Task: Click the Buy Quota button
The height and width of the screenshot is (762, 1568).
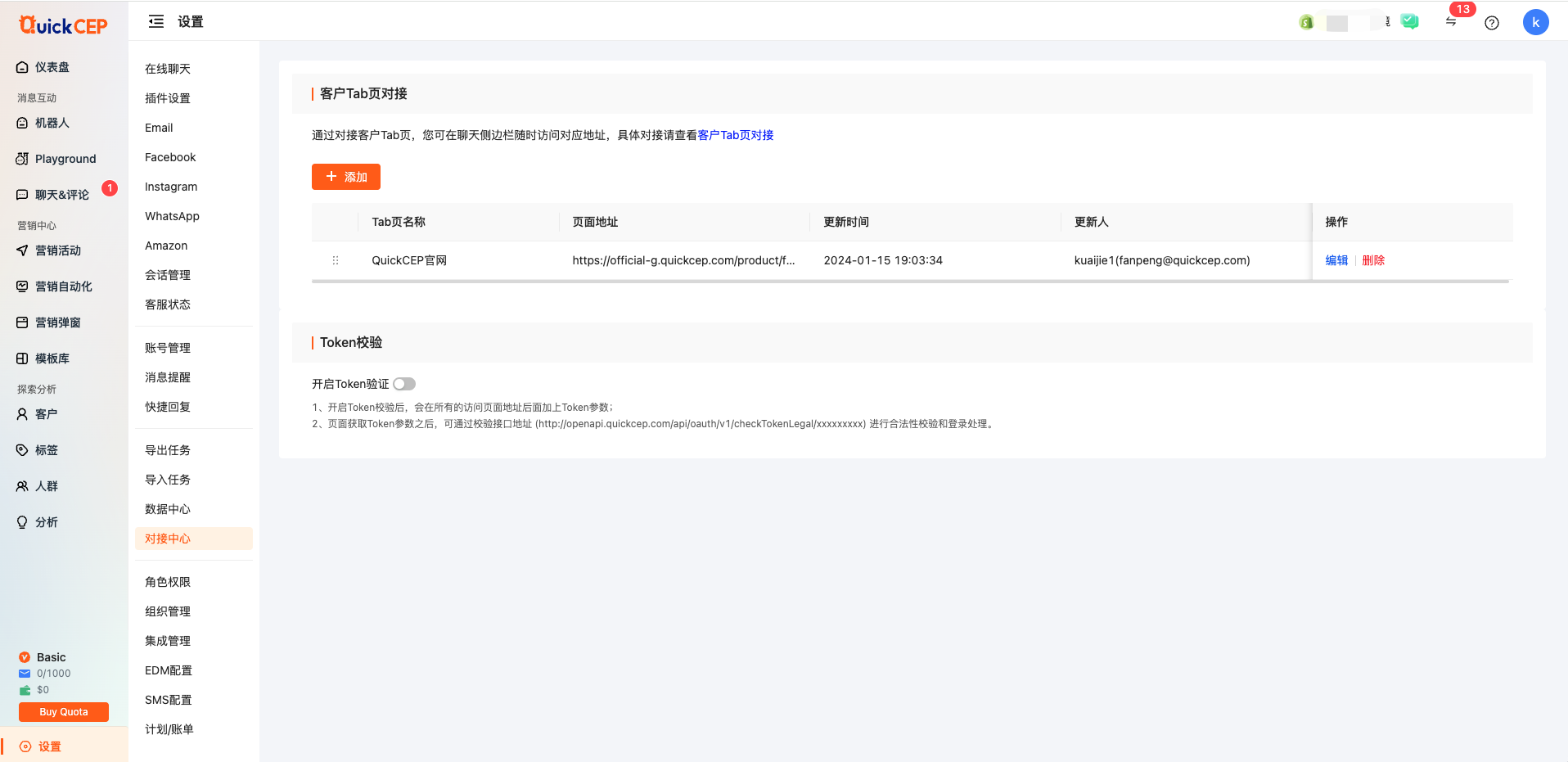Action: [x=64, y=712]
